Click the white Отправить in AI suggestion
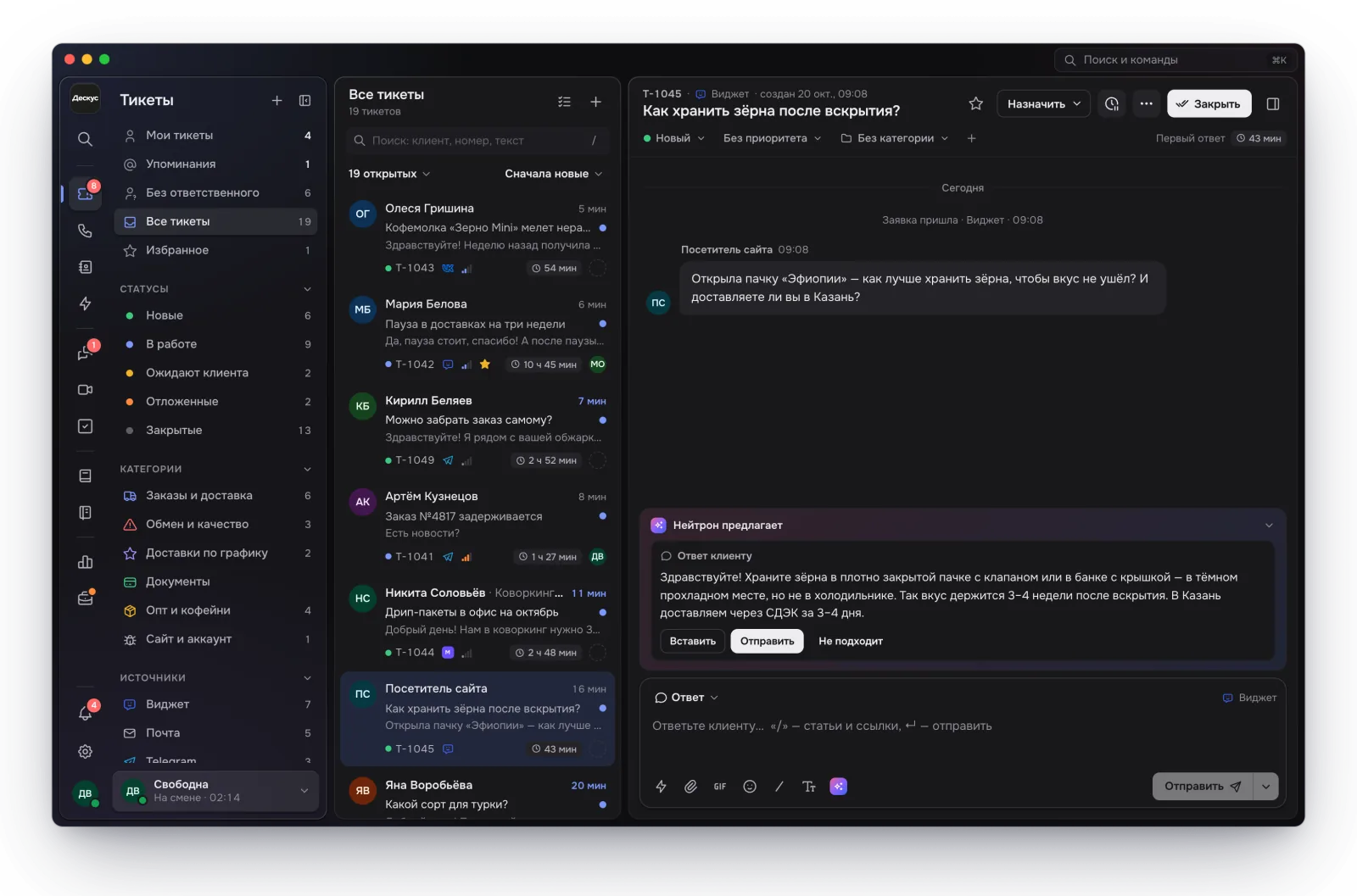The width and height of the screenshot is (1357, 896). click(767, 641)
